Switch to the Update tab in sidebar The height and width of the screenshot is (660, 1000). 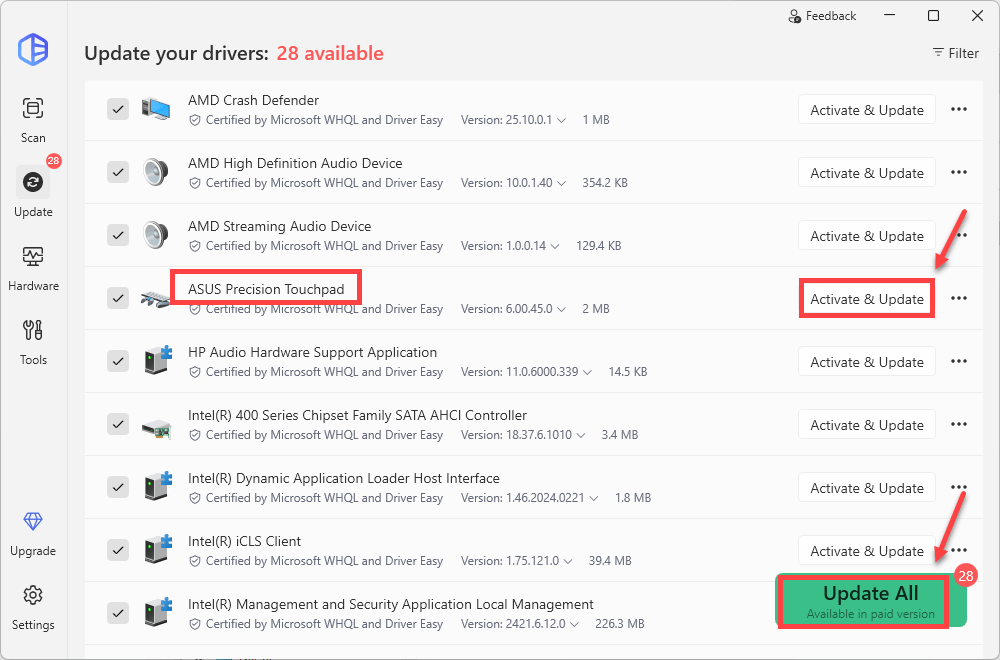pos(33,192)
